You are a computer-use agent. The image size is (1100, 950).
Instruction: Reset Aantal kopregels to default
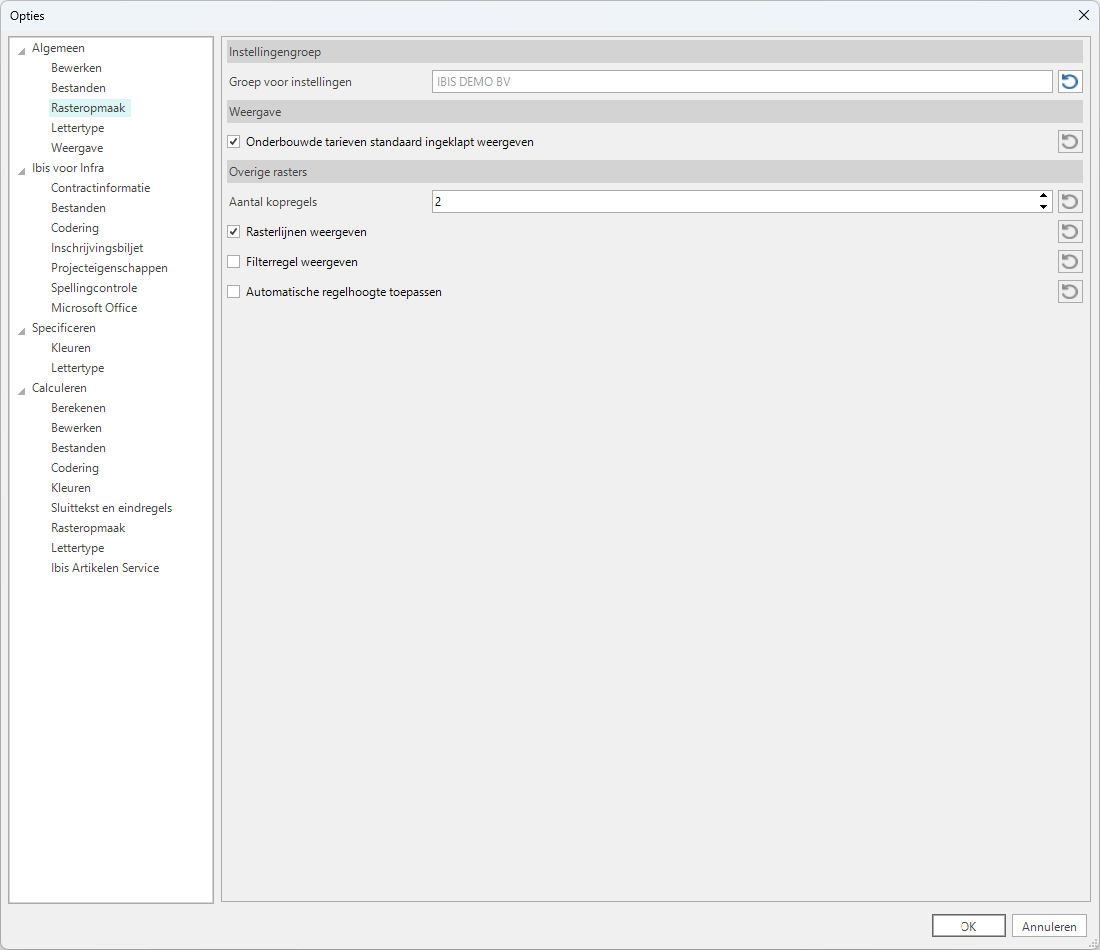[1070, 202]
